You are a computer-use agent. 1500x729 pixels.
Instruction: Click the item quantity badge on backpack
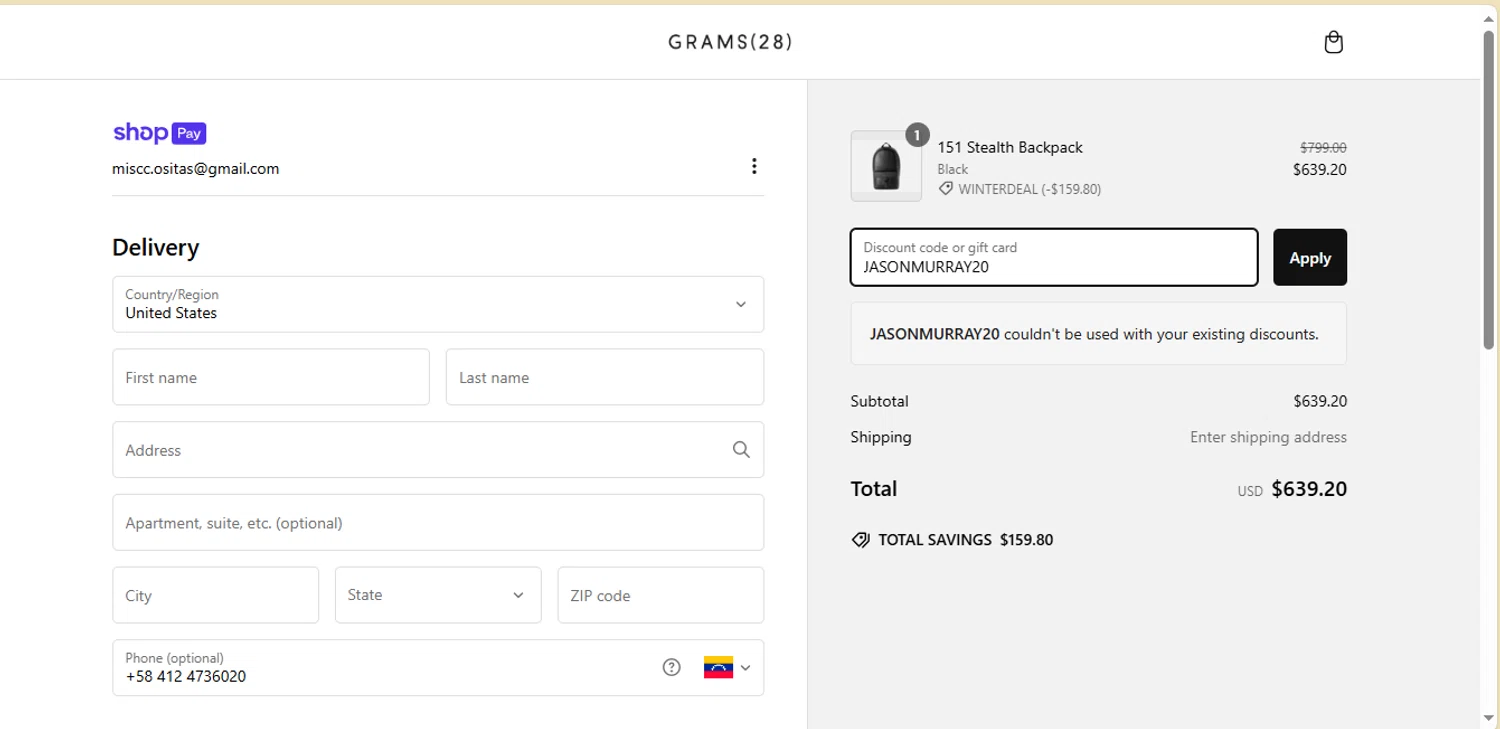[x=917, y=134]
